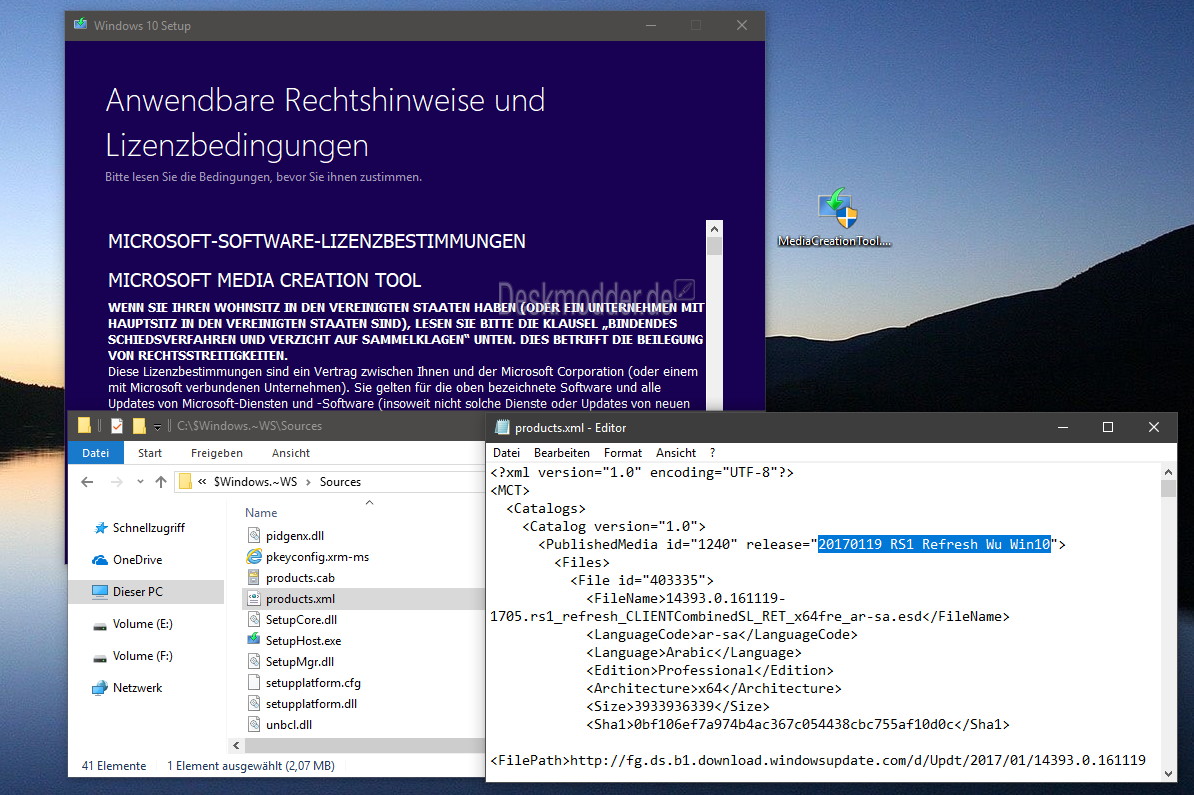The image size is (1194, 795).
Task: Select the pkeyconfig.xrm-ms file
Action: coord(318,557)
